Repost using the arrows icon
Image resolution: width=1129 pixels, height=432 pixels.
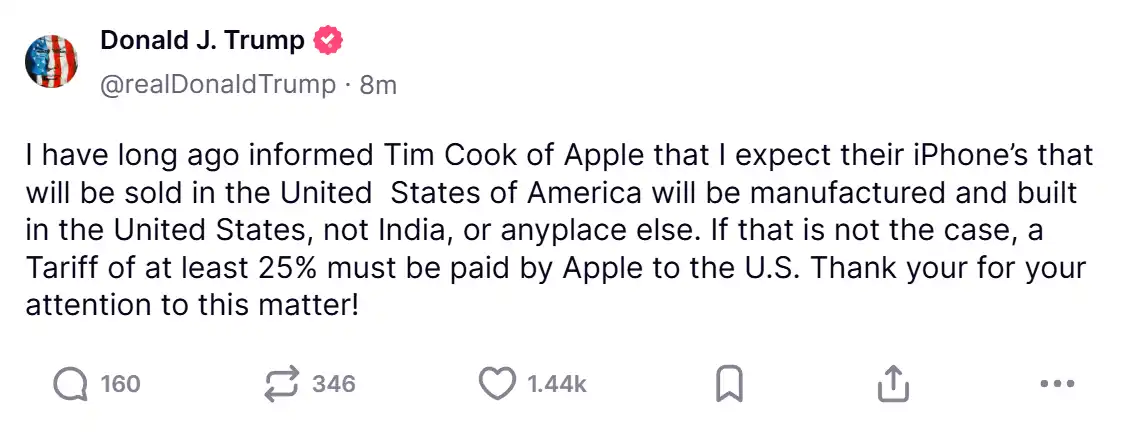[282, 383]
